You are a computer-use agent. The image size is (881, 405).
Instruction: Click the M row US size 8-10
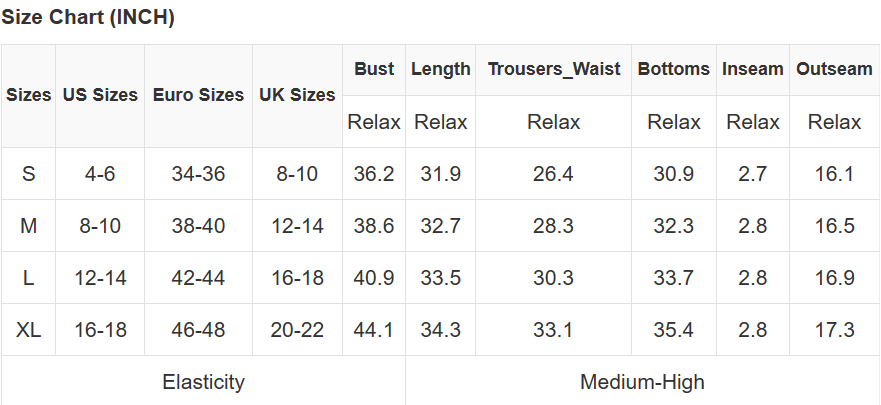pos(100,226)
